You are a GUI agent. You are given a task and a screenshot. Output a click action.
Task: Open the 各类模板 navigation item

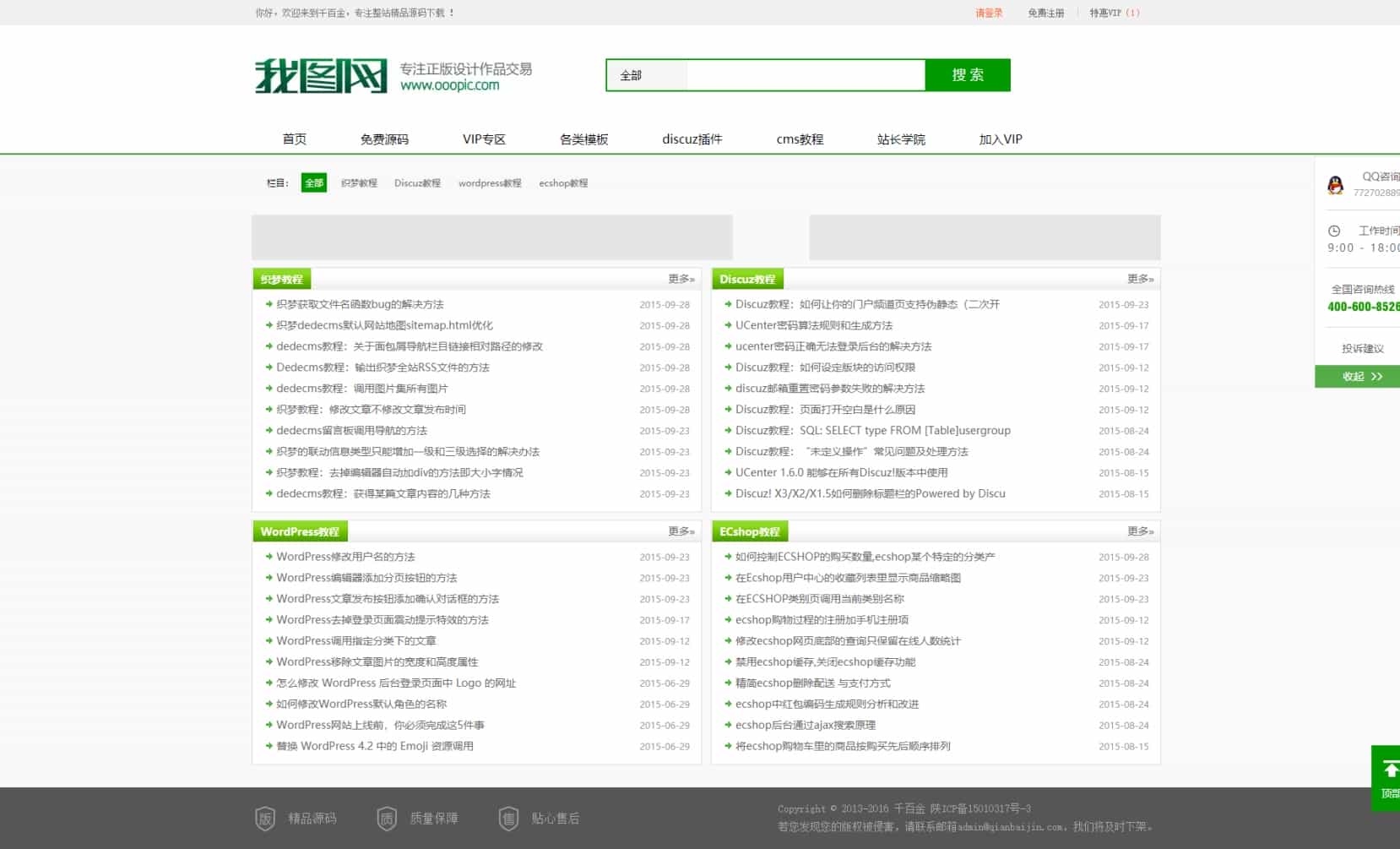[583, 139]
